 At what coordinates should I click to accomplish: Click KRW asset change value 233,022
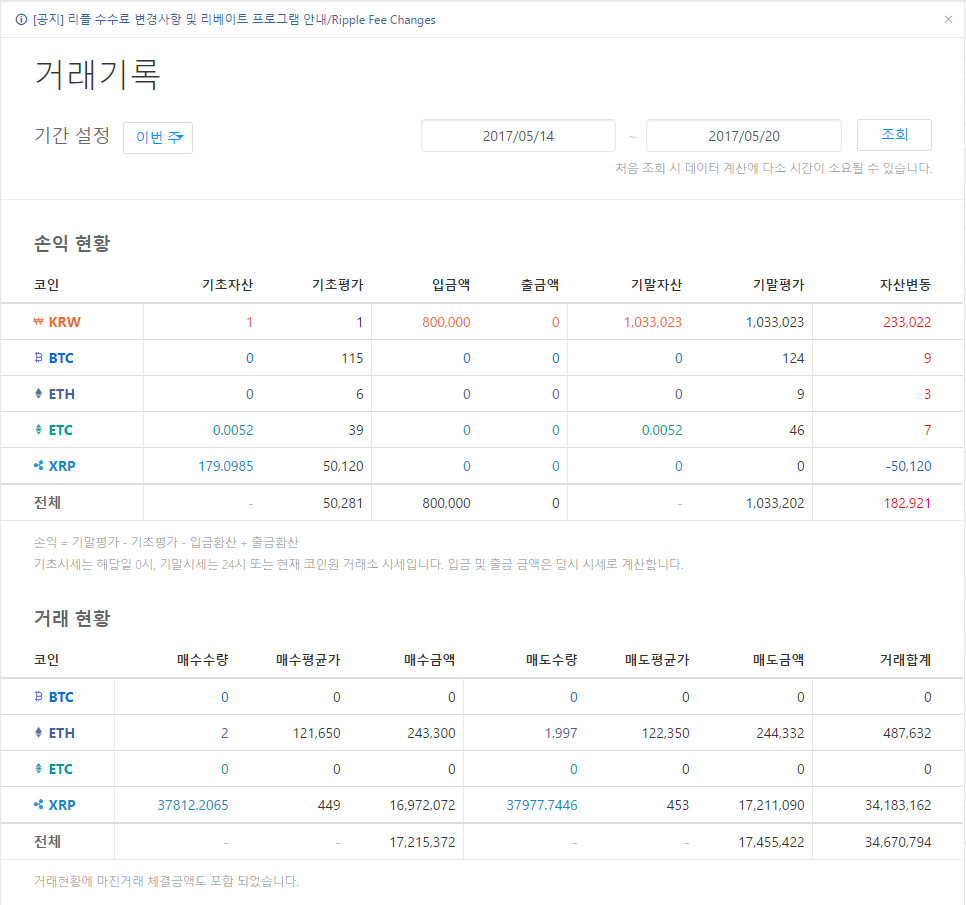907,322
